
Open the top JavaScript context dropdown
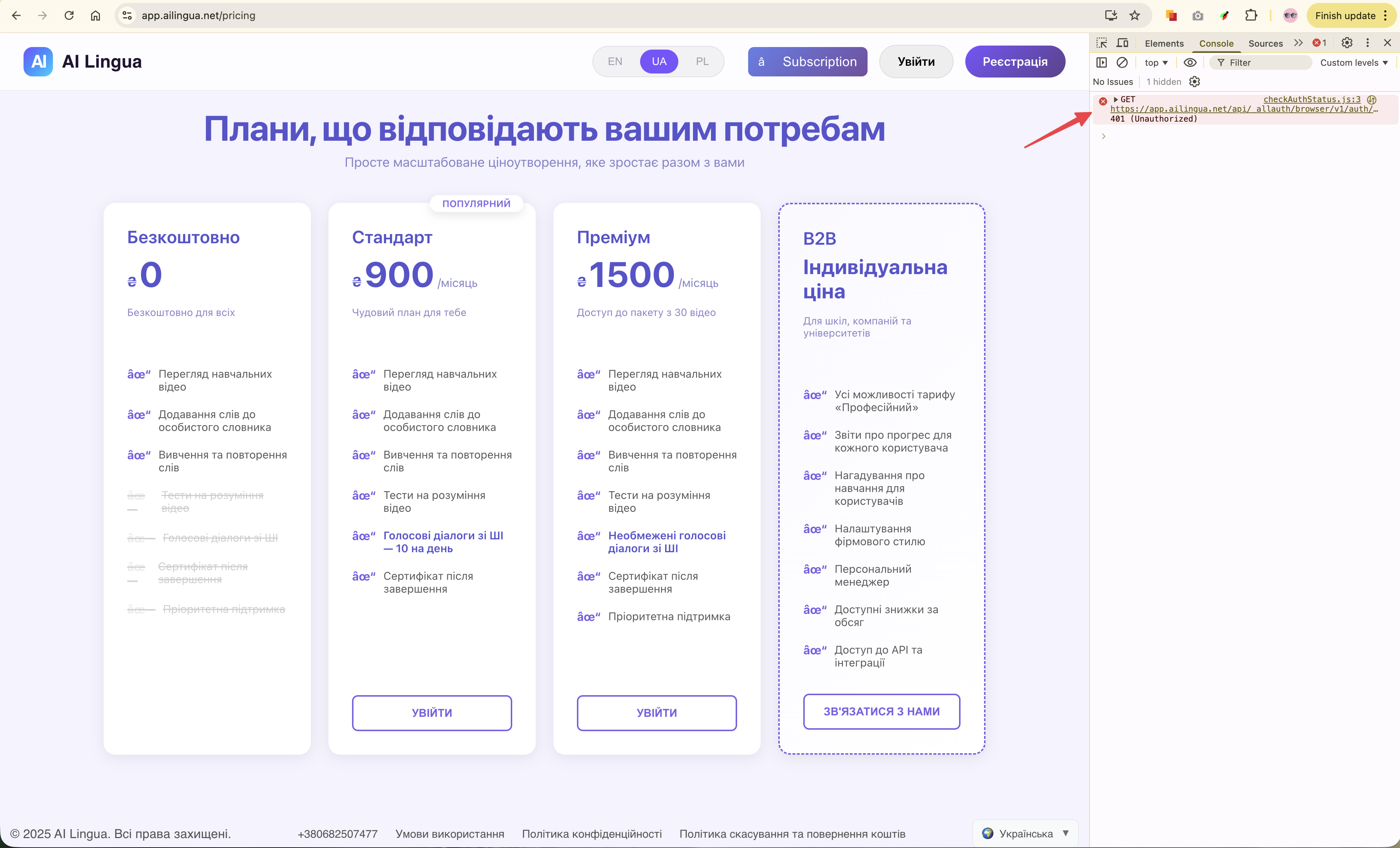[x=1156, y=62]
